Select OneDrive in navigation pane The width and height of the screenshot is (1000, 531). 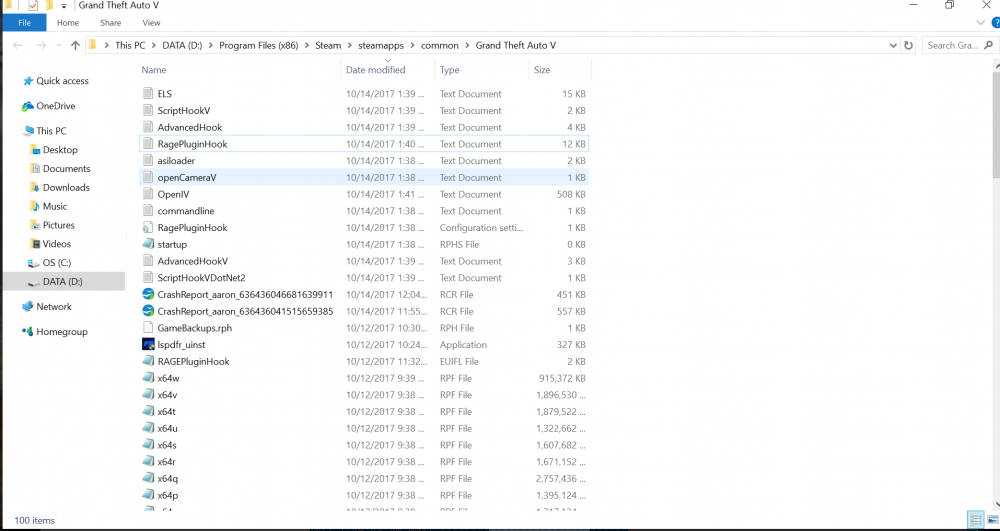(x=48, y=106)
